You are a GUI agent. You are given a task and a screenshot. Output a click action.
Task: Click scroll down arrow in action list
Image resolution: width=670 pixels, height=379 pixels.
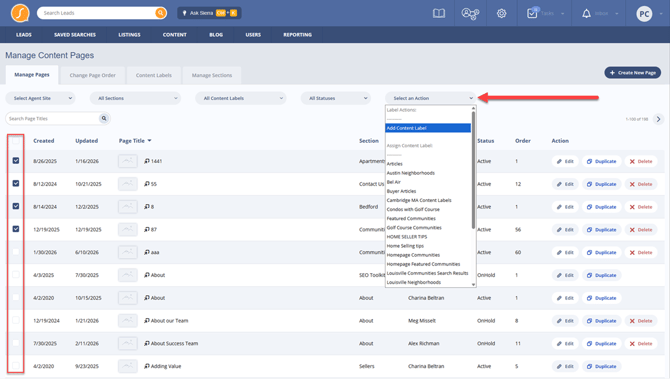click(x=473, y=284)
